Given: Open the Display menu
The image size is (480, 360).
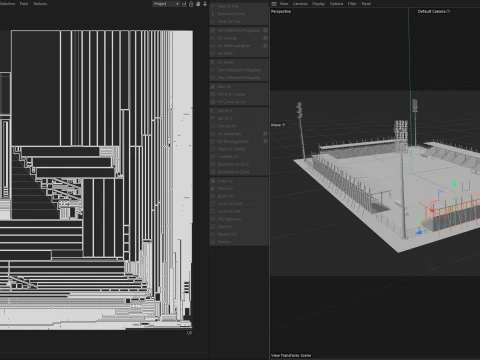Looking at the screenshot, I should 318,4.
